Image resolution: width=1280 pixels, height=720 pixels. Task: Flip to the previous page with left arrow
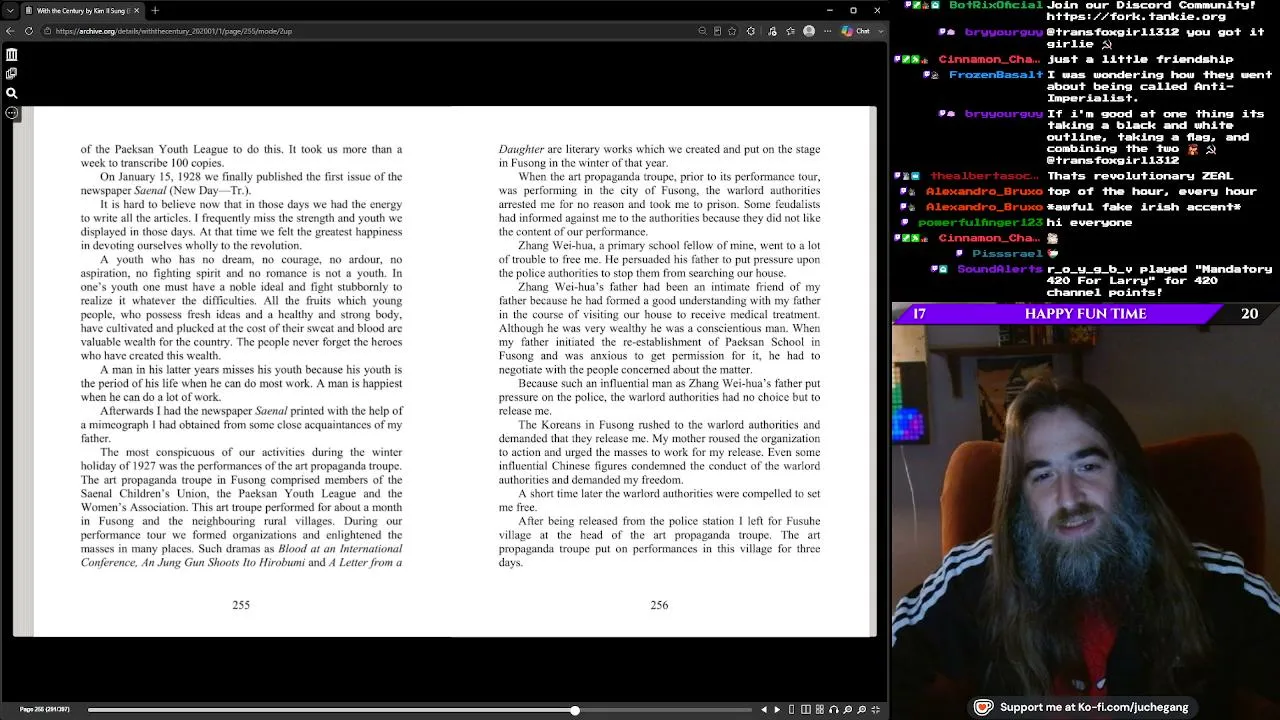point(764,710)
